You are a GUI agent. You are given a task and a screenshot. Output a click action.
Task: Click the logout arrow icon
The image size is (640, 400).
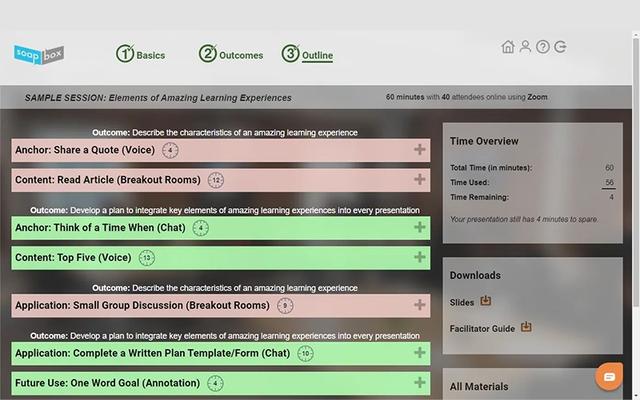click(x=560, y=47)
